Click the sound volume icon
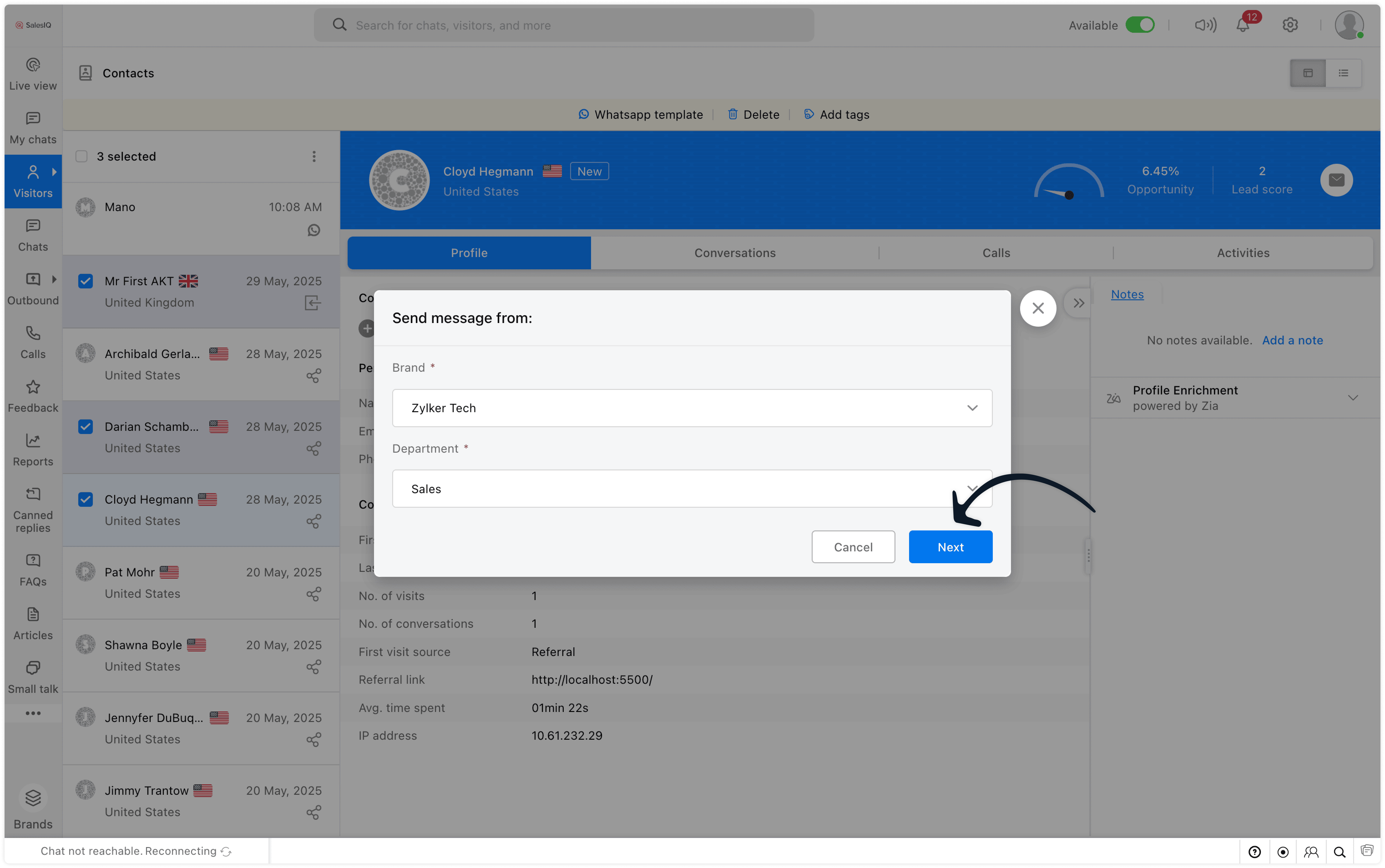 tap(1205, 25)
